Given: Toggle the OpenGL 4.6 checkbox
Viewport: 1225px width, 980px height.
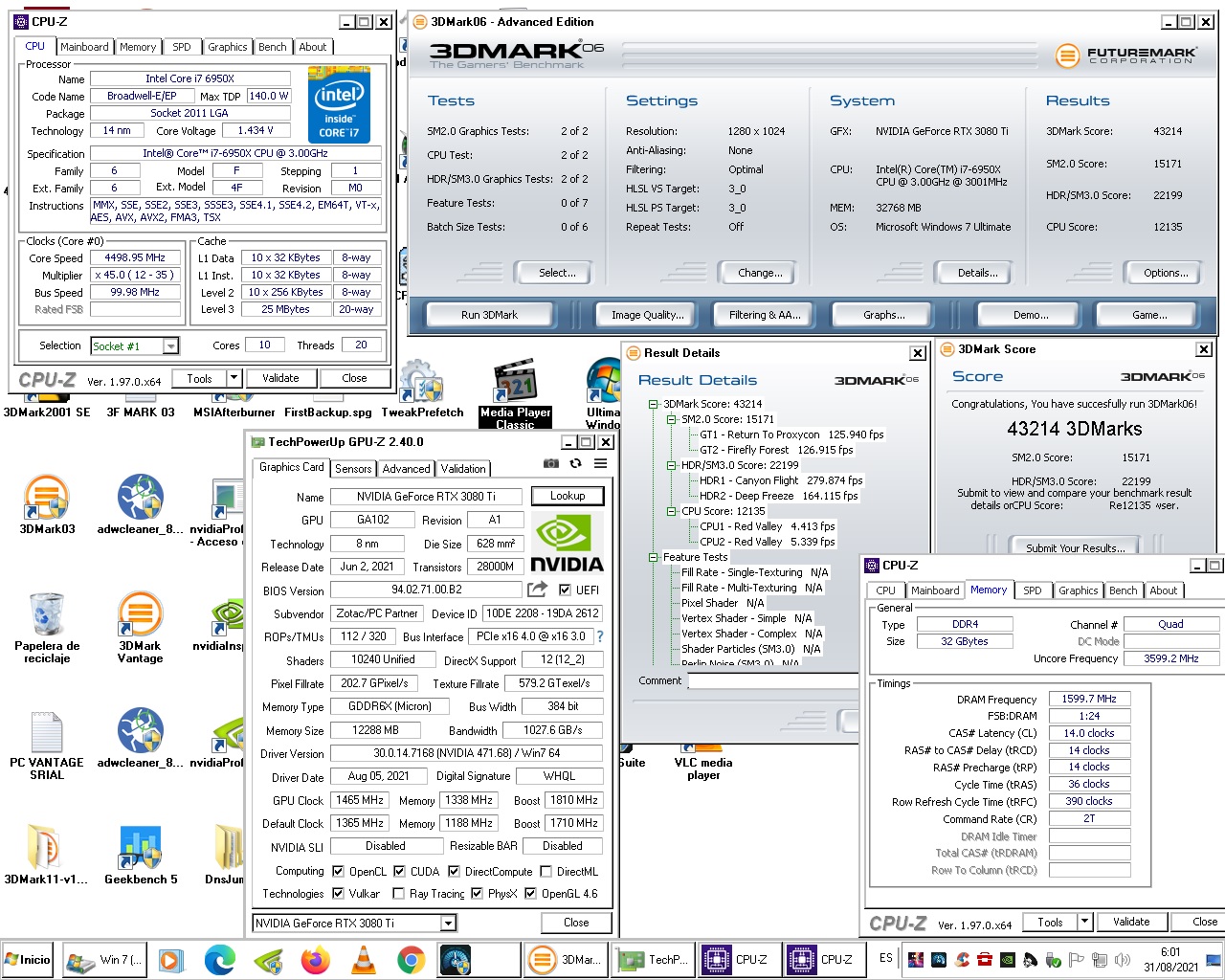Looking at the screenshot, I should click(530, 894).
